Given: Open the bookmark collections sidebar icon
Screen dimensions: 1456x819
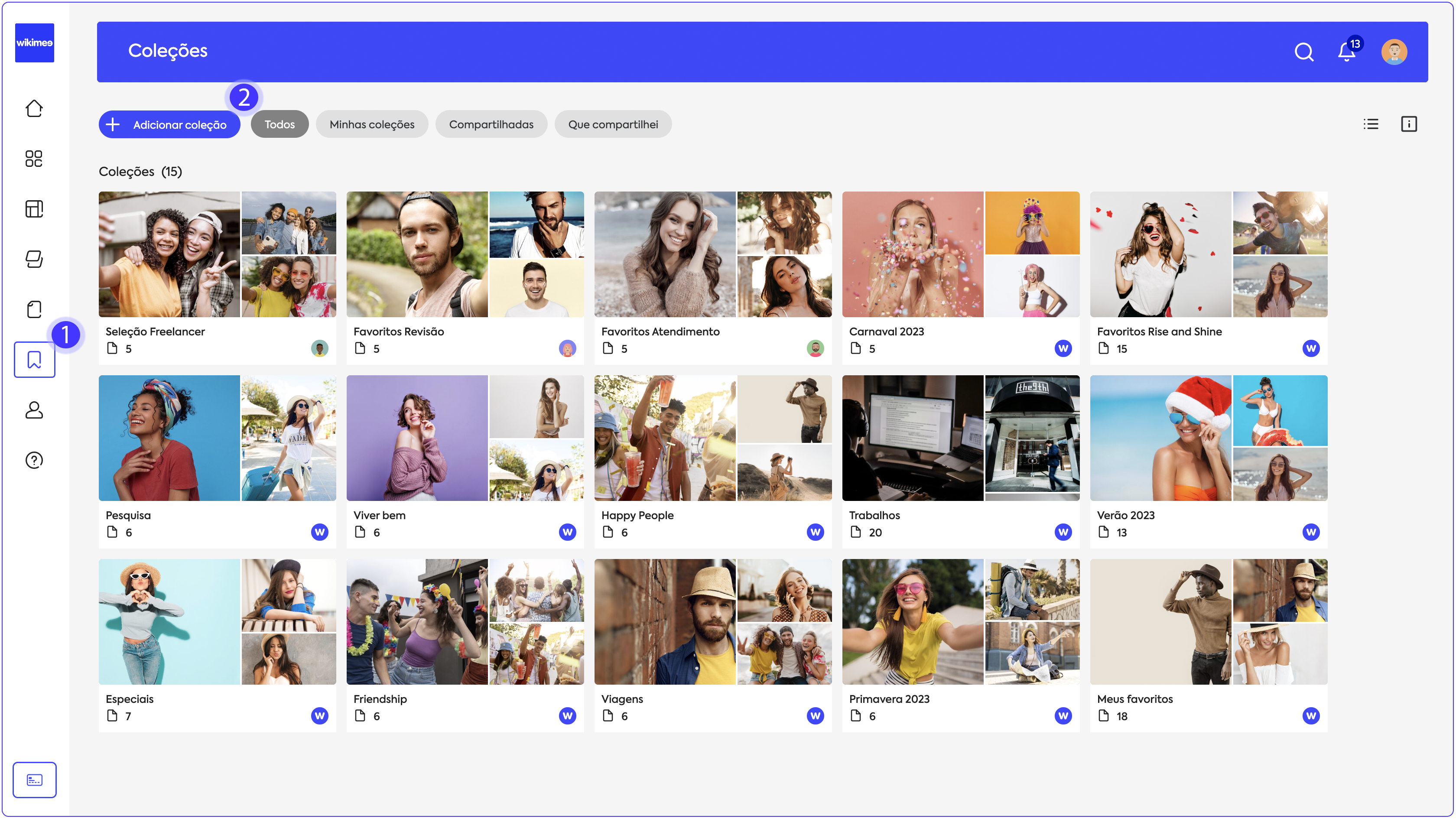Looking at the screenshot, I should pyautogui.click(x=35, y=360).
